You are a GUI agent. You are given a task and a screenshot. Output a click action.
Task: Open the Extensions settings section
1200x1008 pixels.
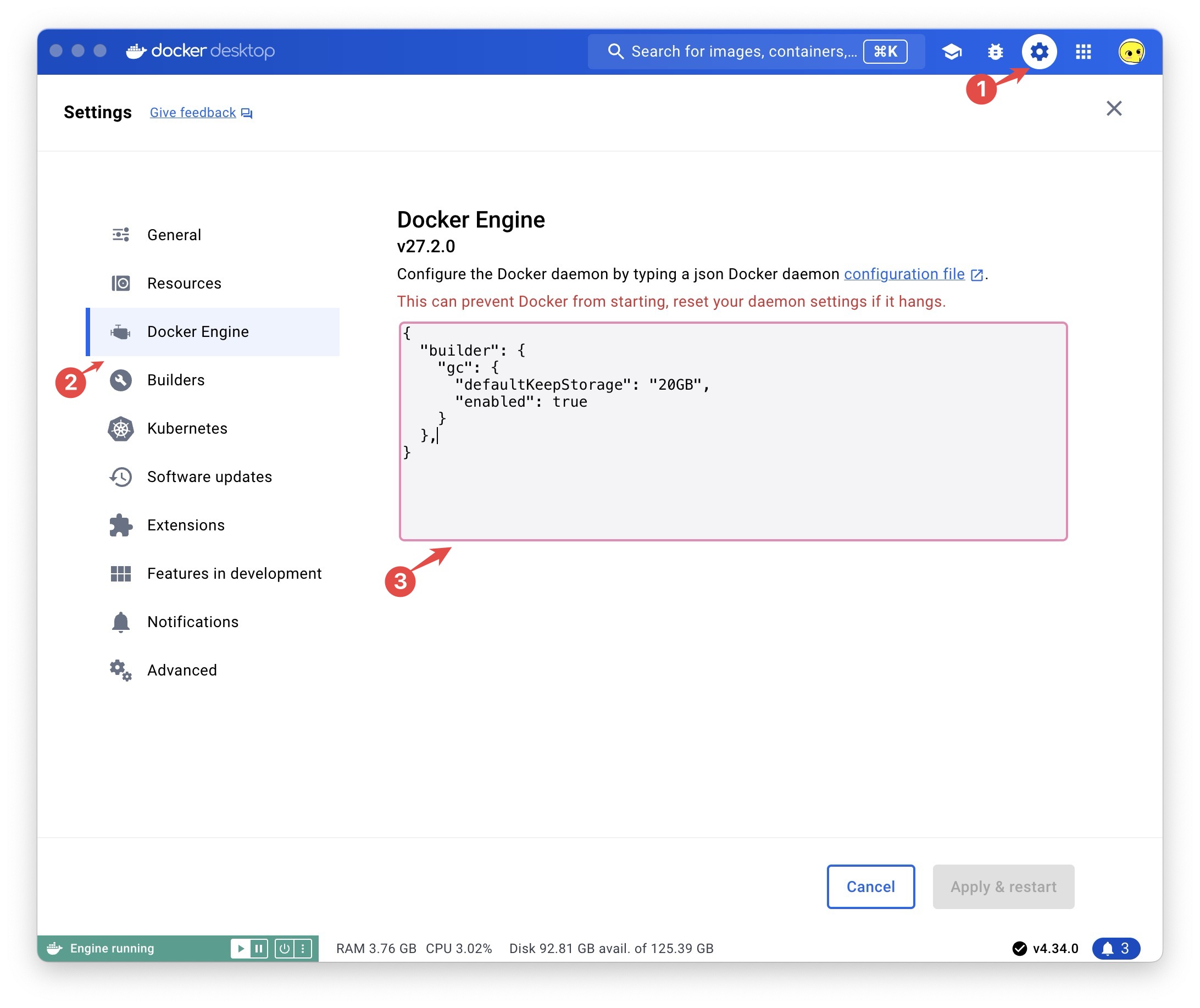tap(213, 525)
